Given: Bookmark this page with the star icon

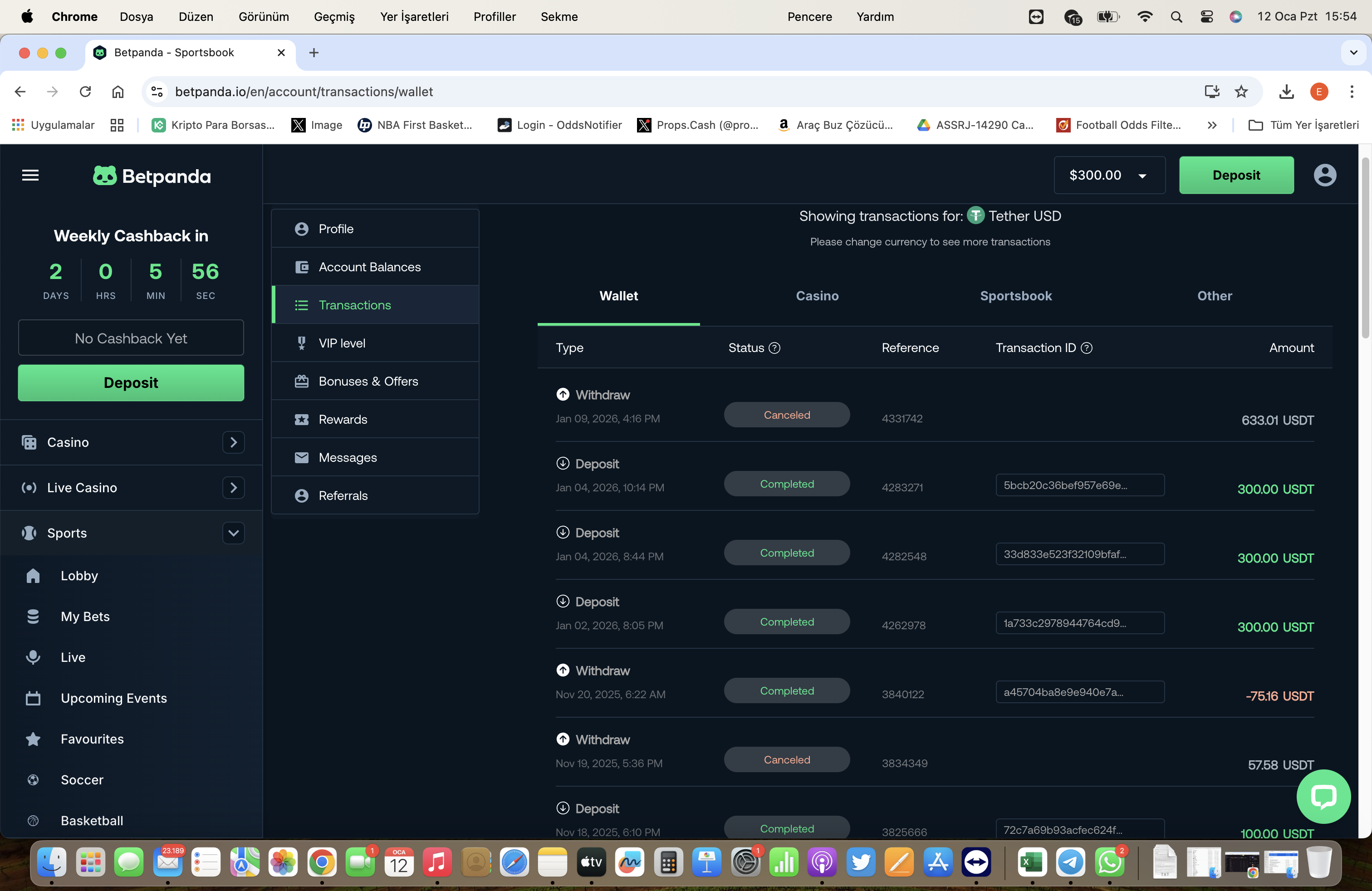Looking at the screenshot, I should click(1241, 92).
